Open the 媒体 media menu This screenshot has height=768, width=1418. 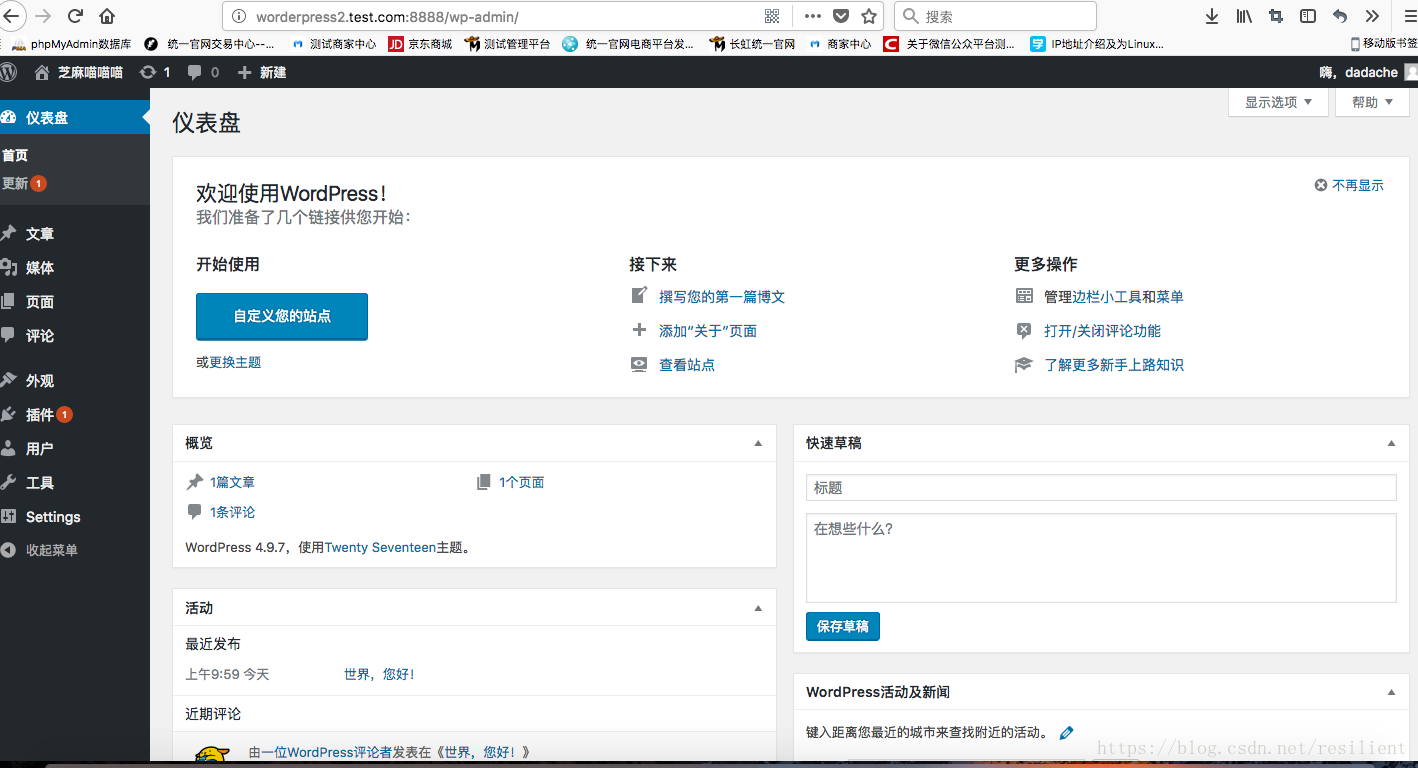(75, 268)
